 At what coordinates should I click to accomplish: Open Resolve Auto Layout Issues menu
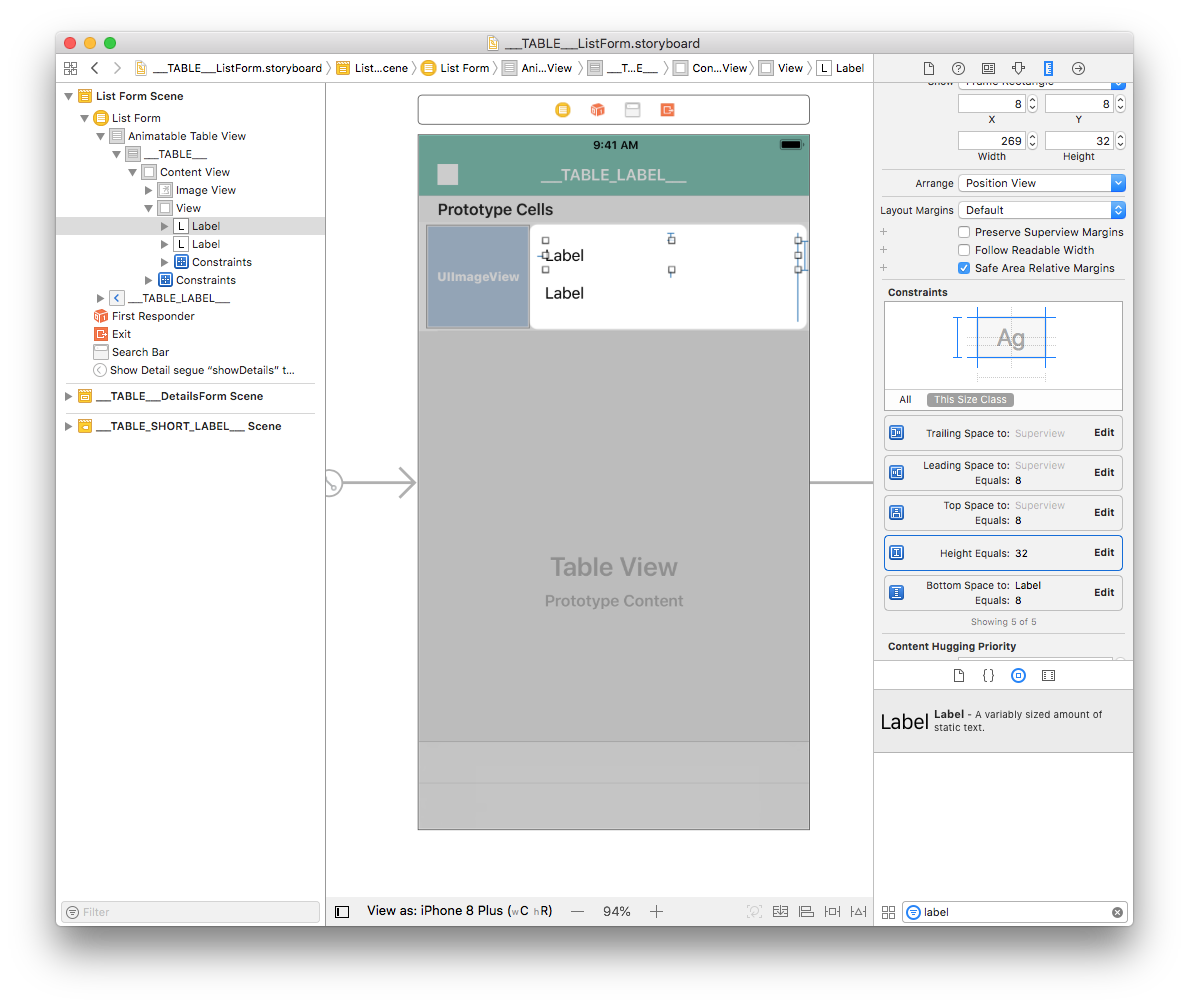point(858,911)
